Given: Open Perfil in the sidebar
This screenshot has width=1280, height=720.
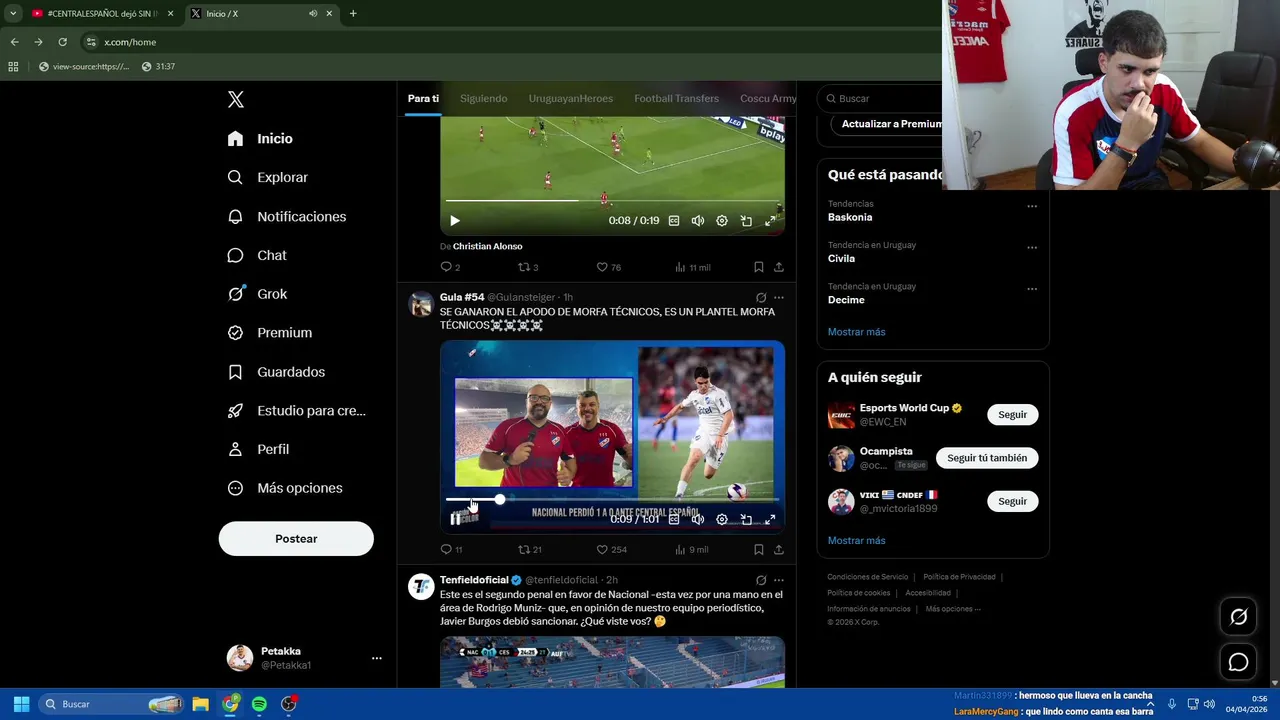Looking at the screenshot, I should 258,449.
